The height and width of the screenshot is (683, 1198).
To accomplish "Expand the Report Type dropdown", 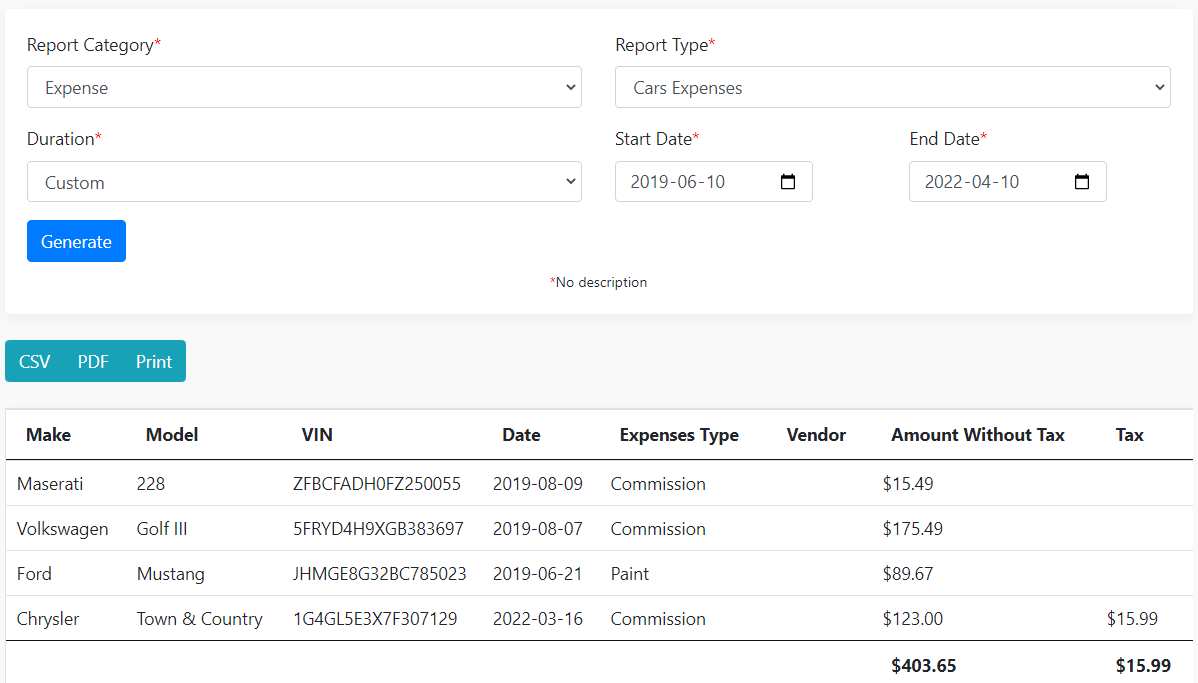I will pos(892,87).
